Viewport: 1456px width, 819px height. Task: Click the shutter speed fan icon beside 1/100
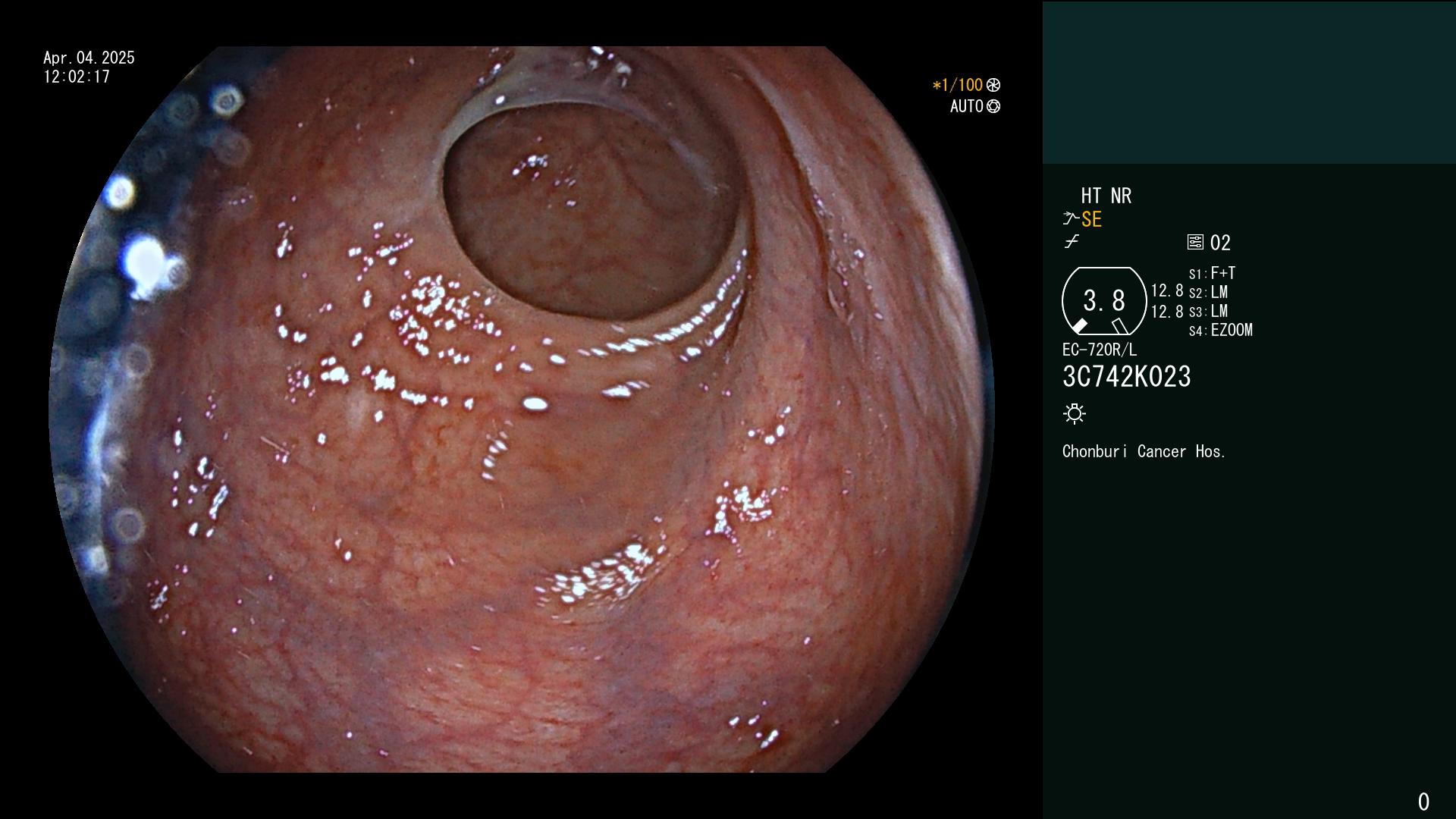click(993, 86)
